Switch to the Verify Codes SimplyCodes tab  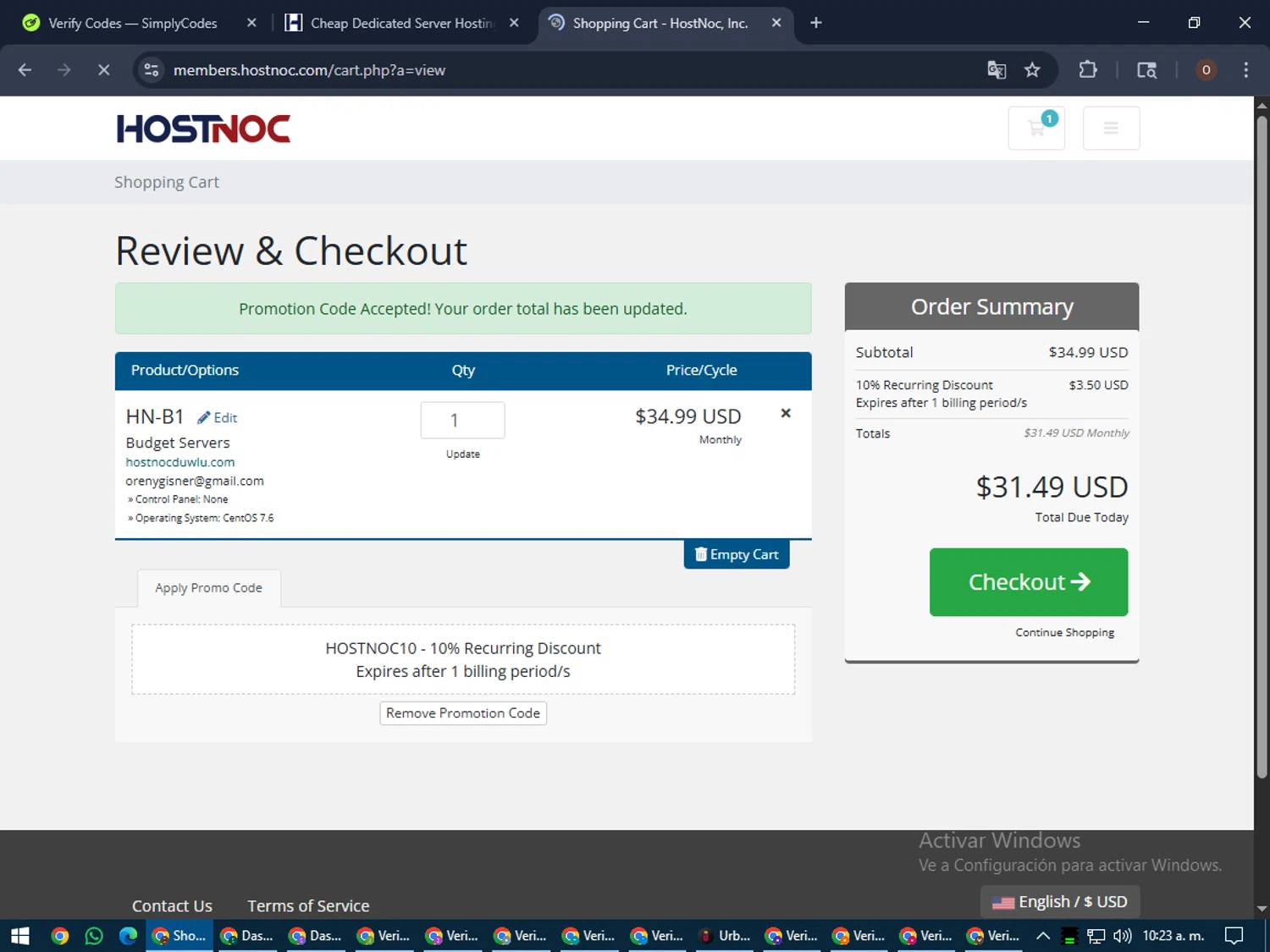tap(133, 24)
